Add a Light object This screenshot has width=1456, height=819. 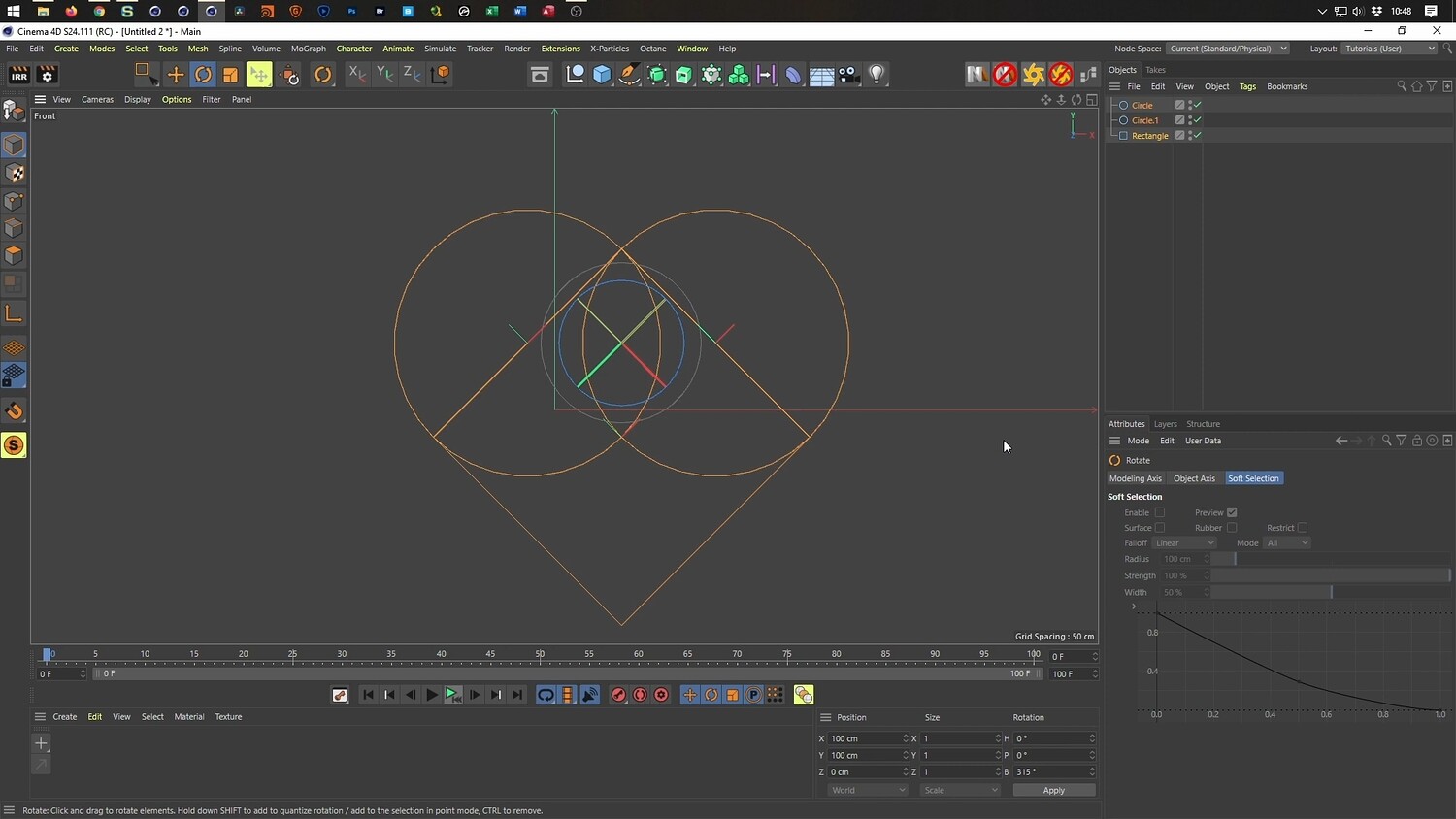(x=877, y=75)
